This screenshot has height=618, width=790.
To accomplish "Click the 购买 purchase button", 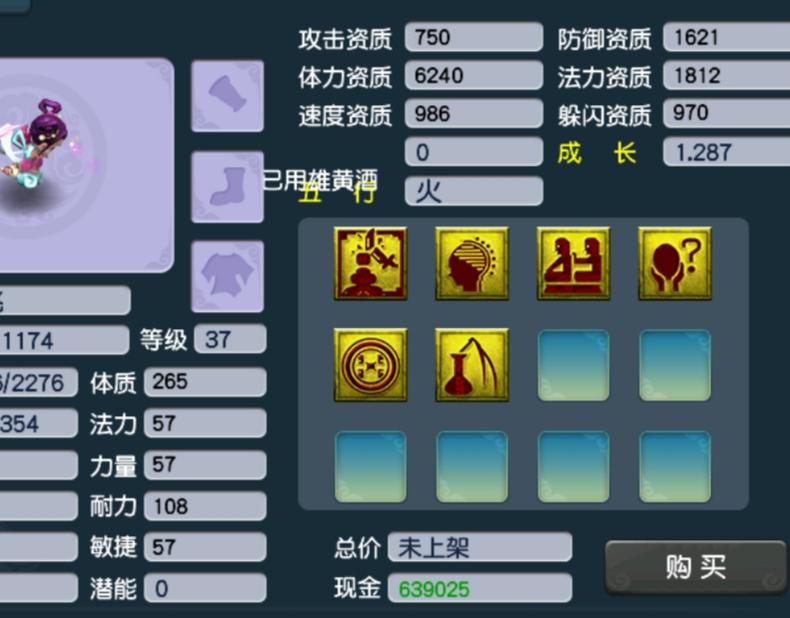I will [x=695, y=567].
